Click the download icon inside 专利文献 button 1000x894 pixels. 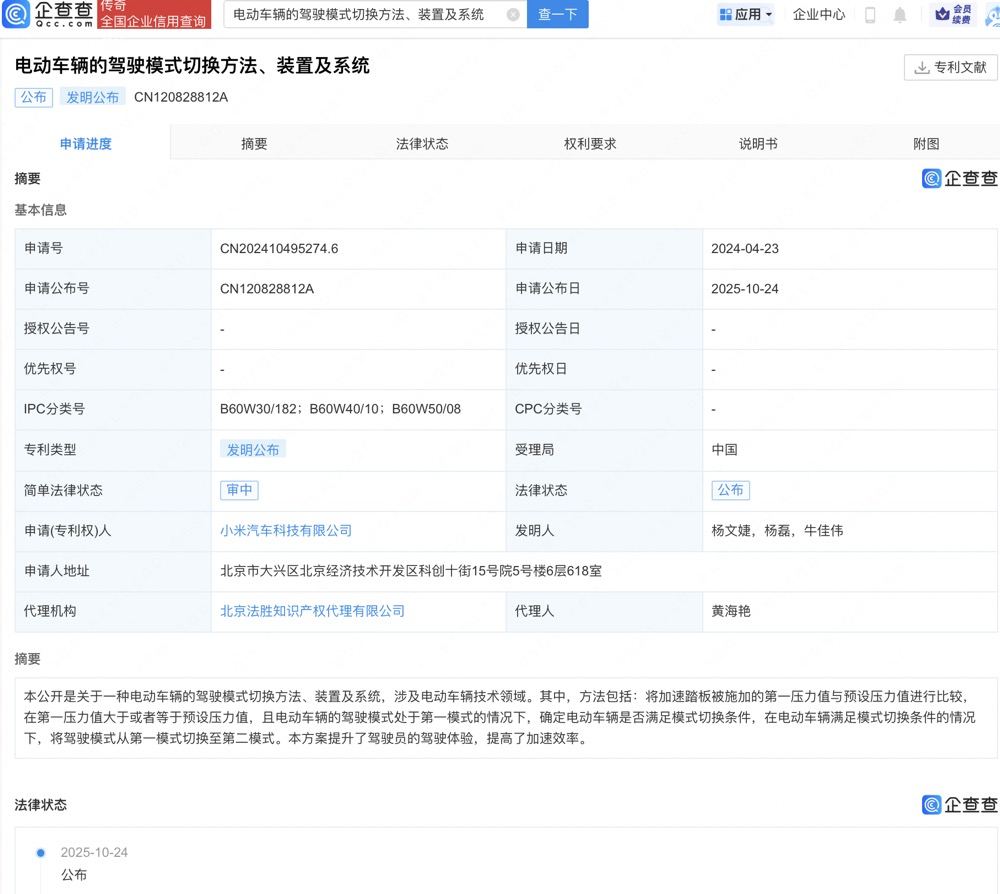point(920,68)
